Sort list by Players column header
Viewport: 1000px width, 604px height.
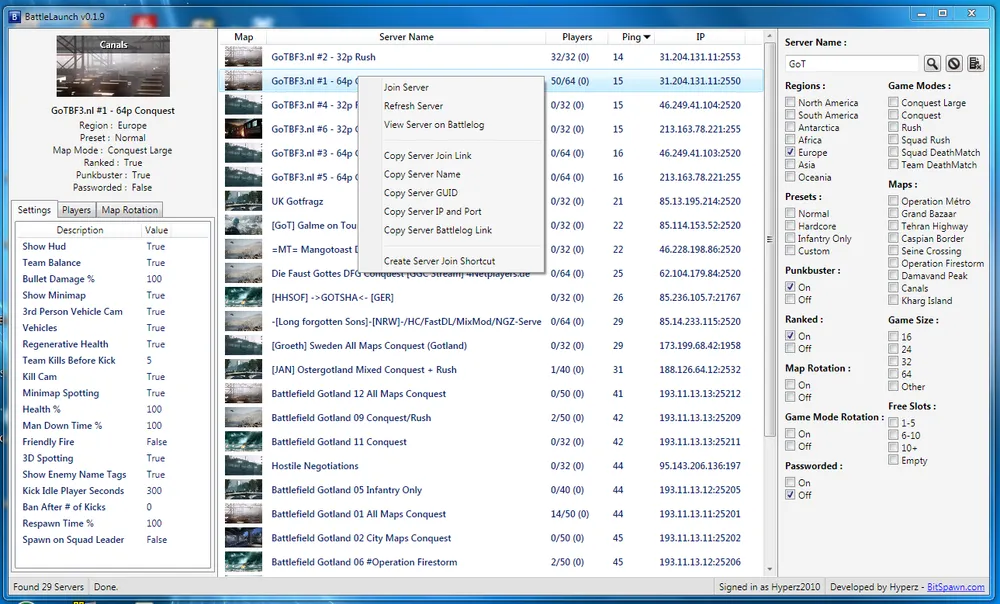click(x=577, y=37)
